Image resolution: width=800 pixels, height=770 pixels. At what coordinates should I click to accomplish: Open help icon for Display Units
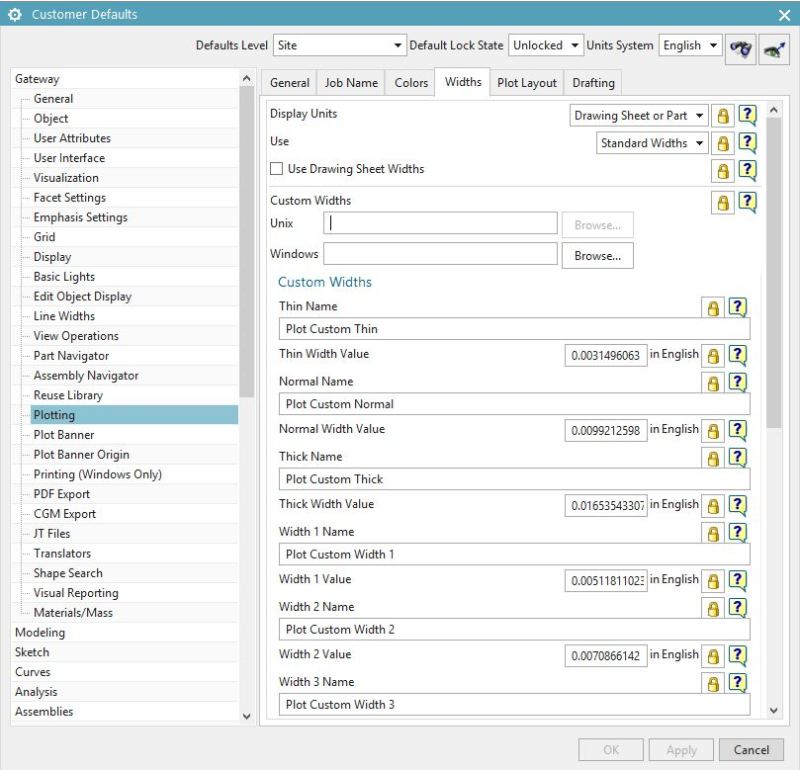[x=747, y=115]
